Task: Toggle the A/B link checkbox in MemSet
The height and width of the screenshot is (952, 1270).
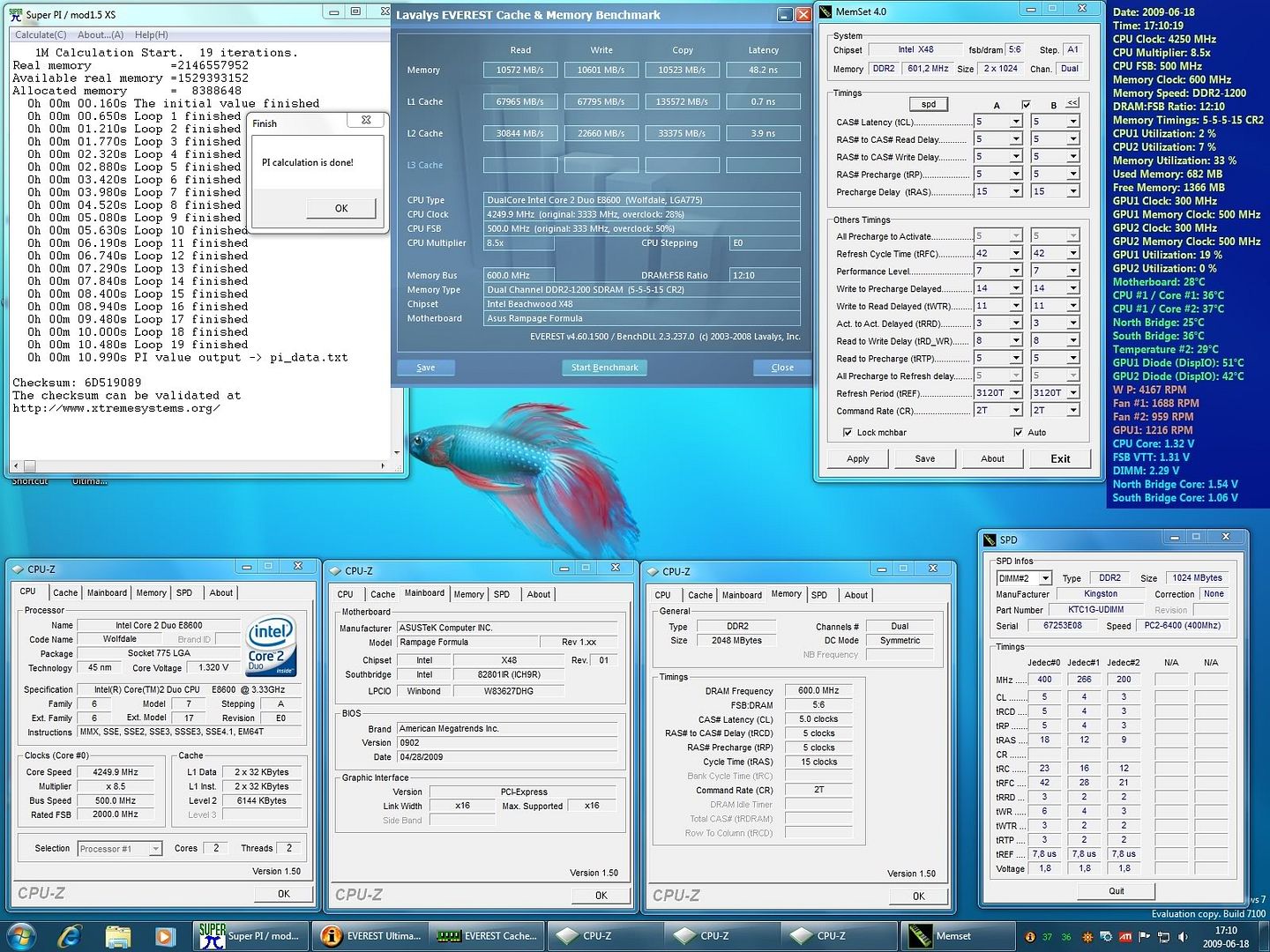Action: point(1026,105)
